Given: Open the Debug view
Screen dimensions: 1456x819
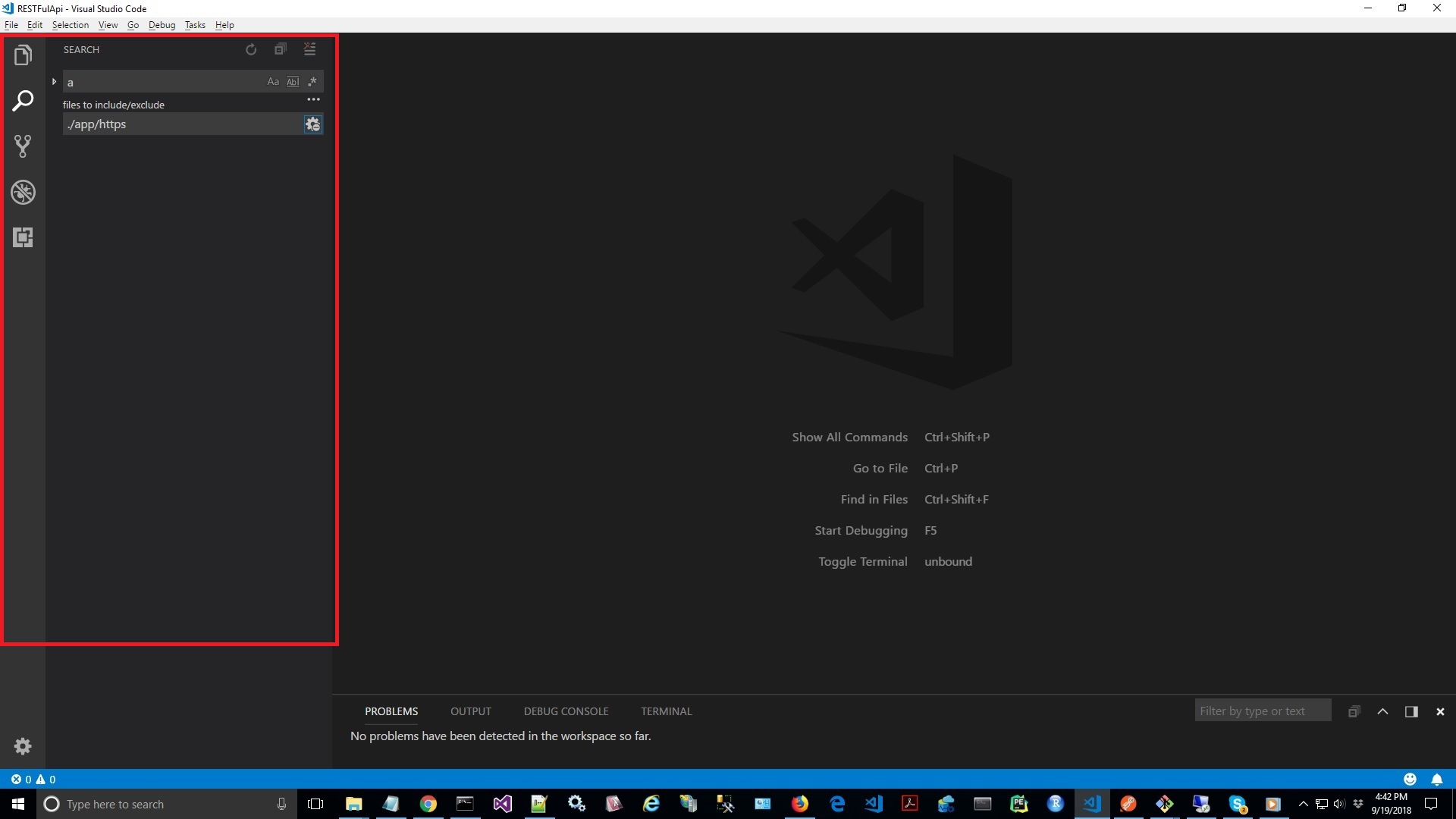Looking at the screenshot, I should [x=23, y=192].
